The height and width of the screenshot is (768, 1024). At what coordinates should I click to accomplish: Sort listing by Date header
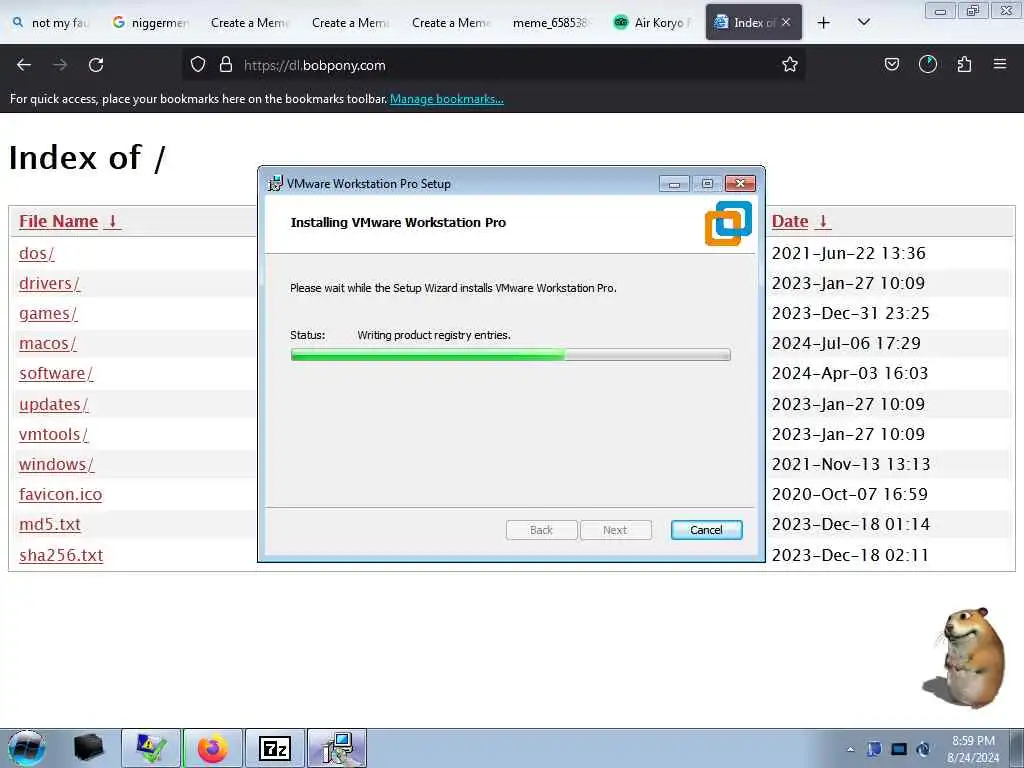point(801,221)
